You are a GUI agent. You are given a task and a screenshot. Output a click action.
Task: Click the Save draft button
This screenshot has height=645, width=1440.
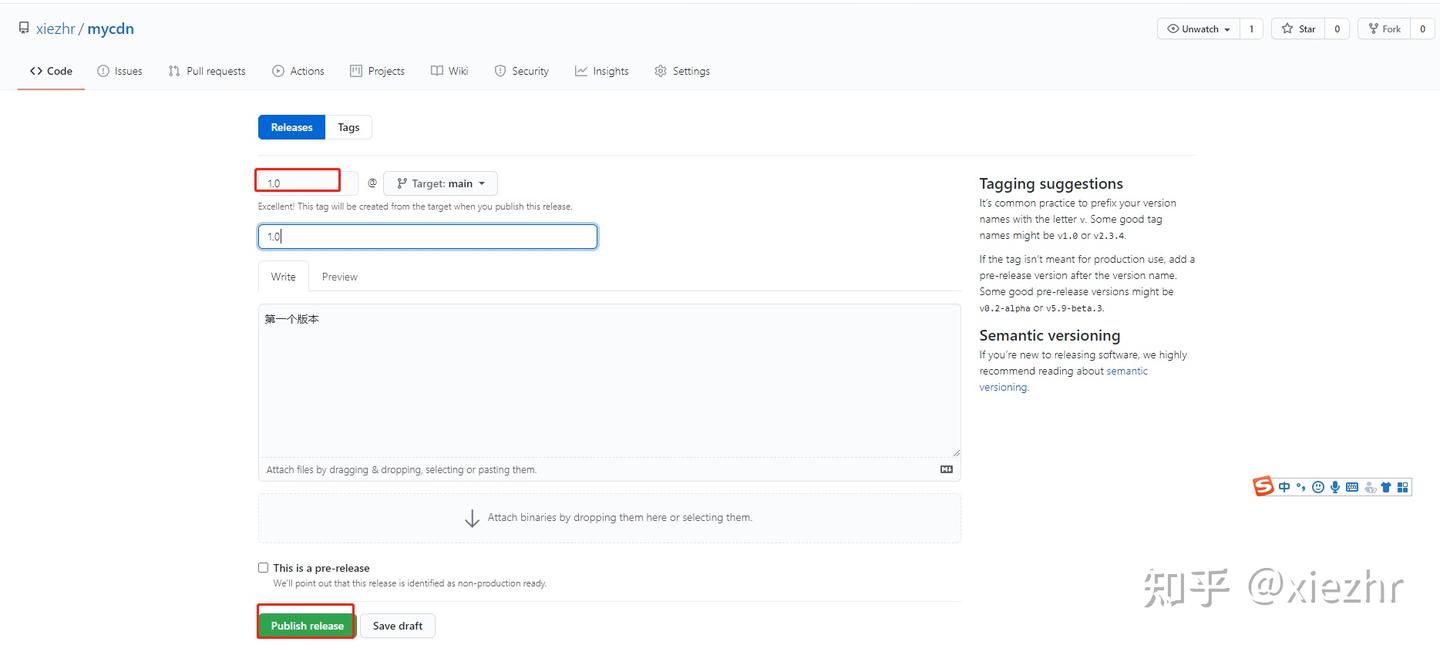coord(397,624)
